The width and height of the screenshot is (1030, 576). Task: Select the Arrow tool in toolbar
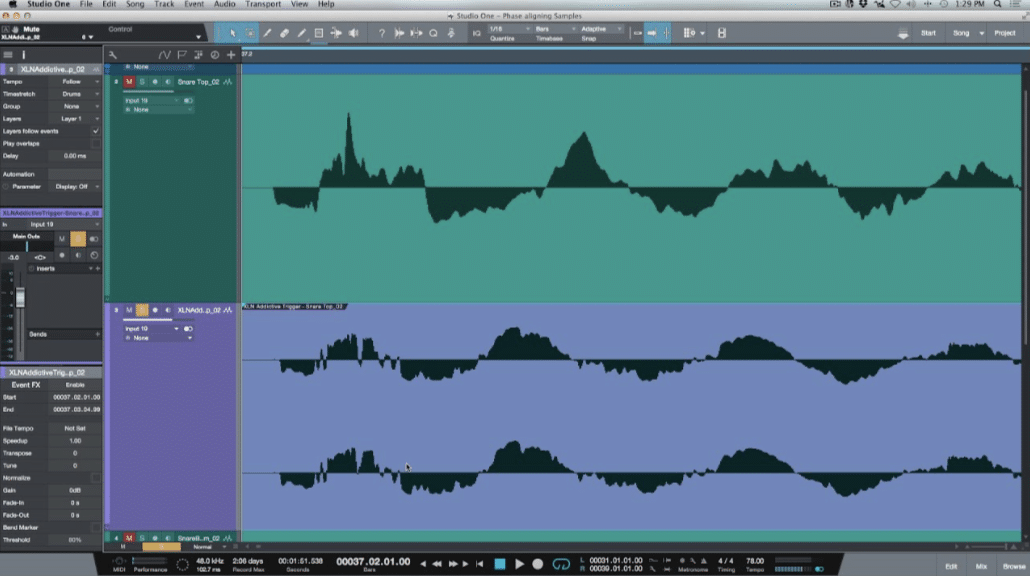(233, 33)
